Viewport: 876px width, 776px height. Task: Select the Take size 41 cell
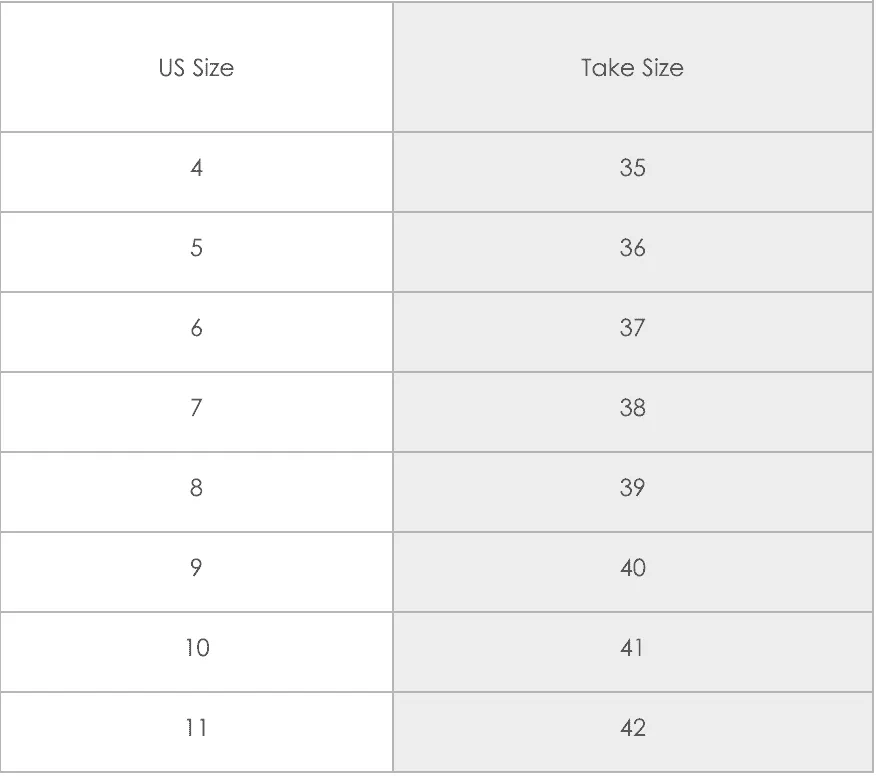point(632,651)
